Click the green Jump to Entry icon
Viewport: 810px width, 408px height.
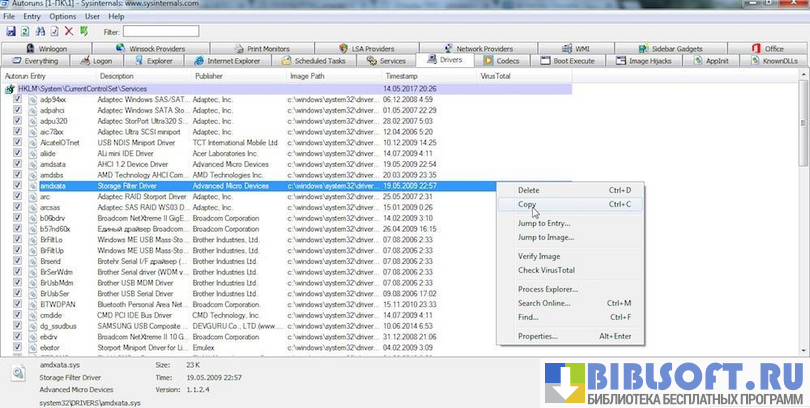[x=84, y=32]
